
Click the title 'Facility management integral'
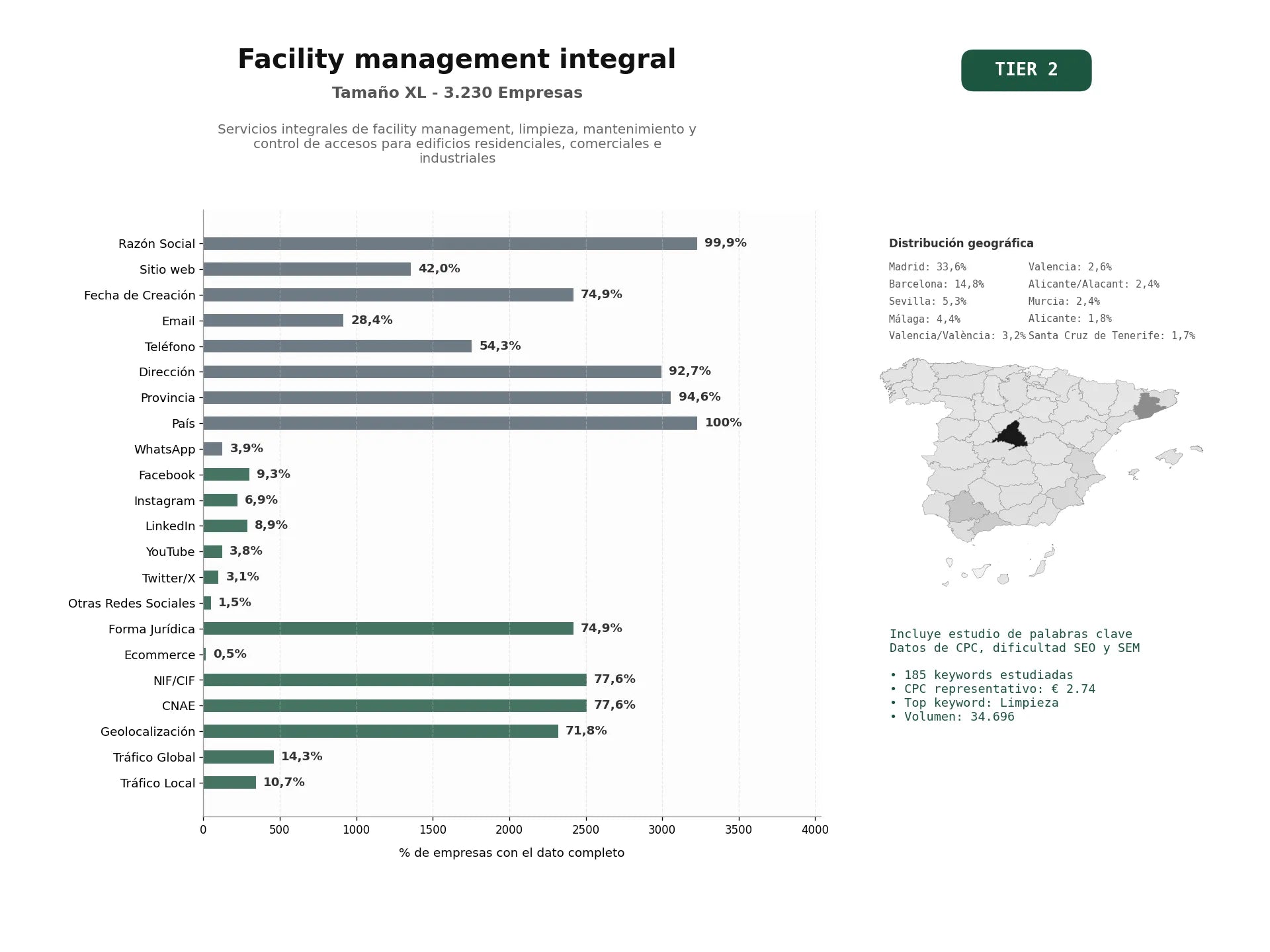(456, 59)
